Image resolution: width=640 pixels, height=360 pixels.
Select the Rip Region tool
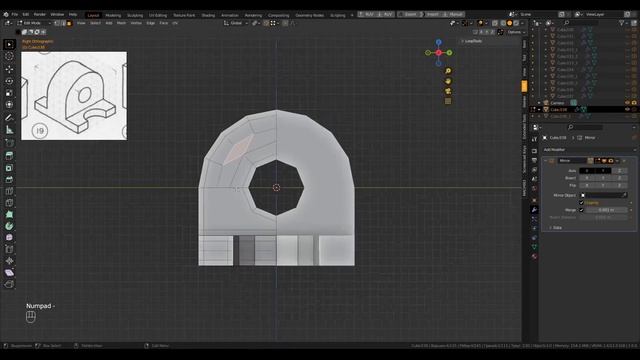click(x=9, y=284)
